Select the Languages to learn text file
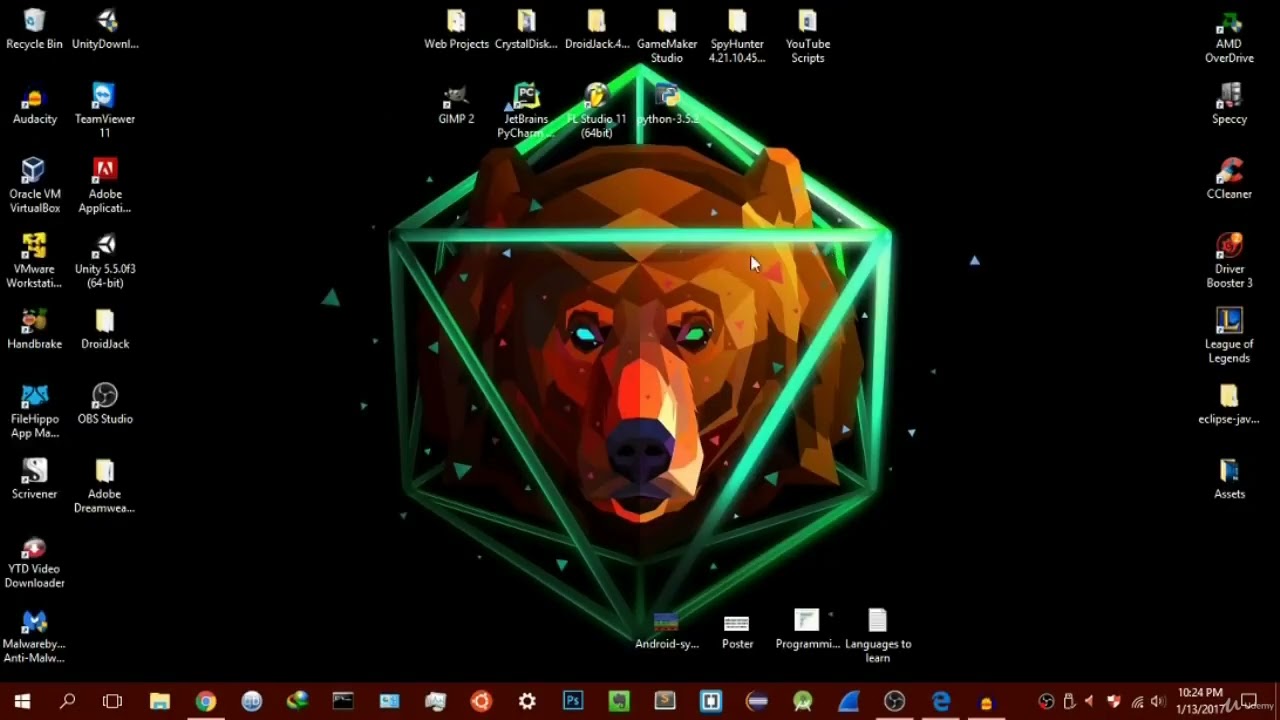Image resolution: width=1280 pixels, height=720 pixels. click(878, 637)
